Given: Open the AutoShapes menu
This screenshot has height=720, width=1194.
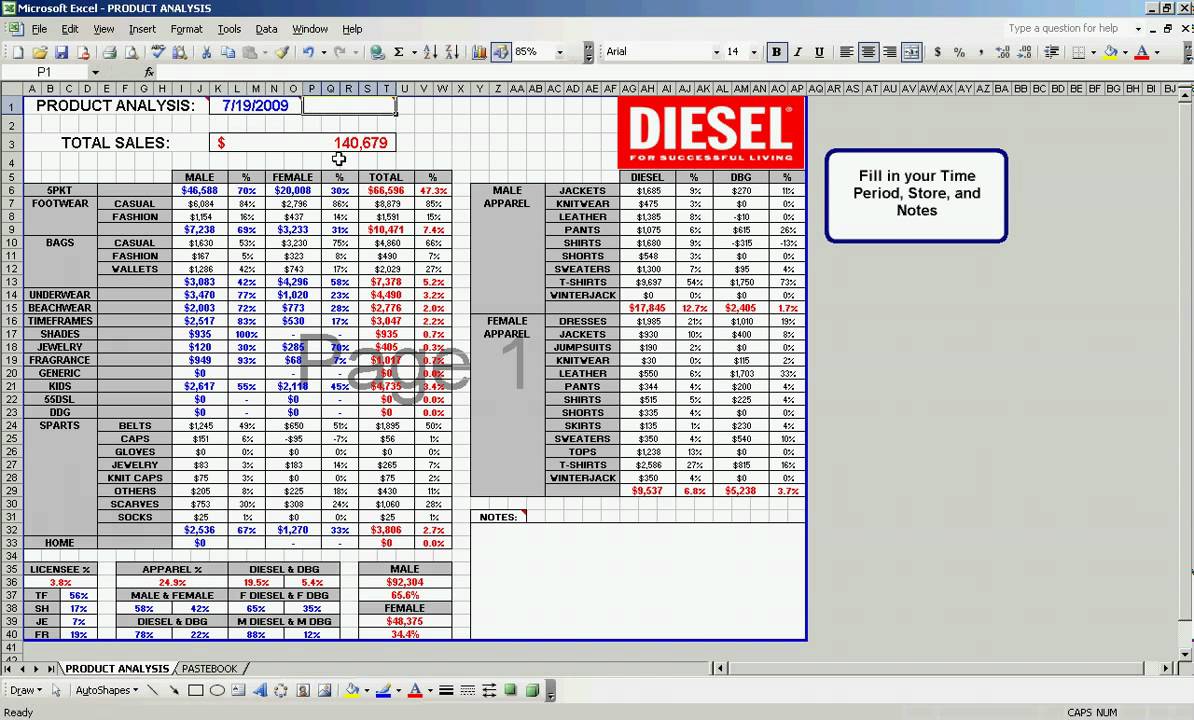Looking at the screenshot, I should [x=107, y=690].
